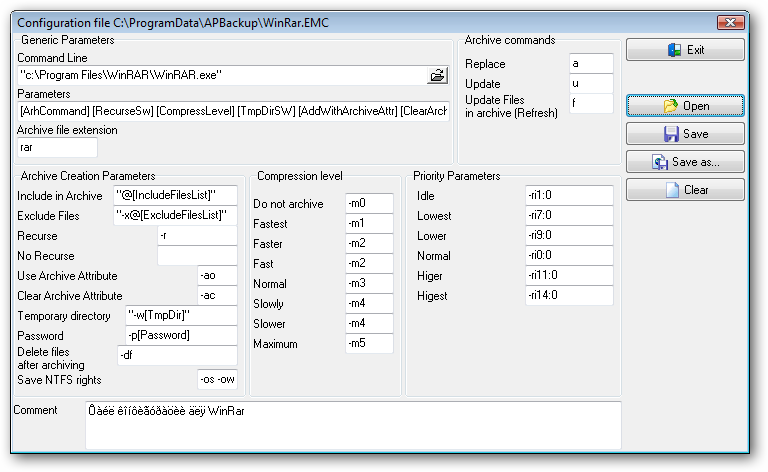
Task: Click the browse folder icon beside Command Line
Action: pyautogui.click(x=437, y=75)
